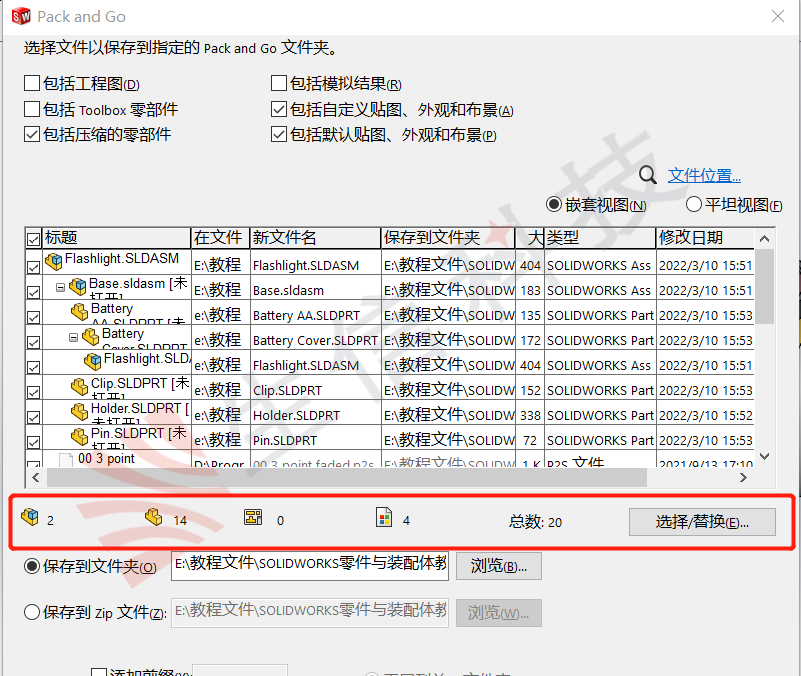801x676 pixels.
Task: Click the SolidWorks logo in title bar
Action: click(21, 16)
